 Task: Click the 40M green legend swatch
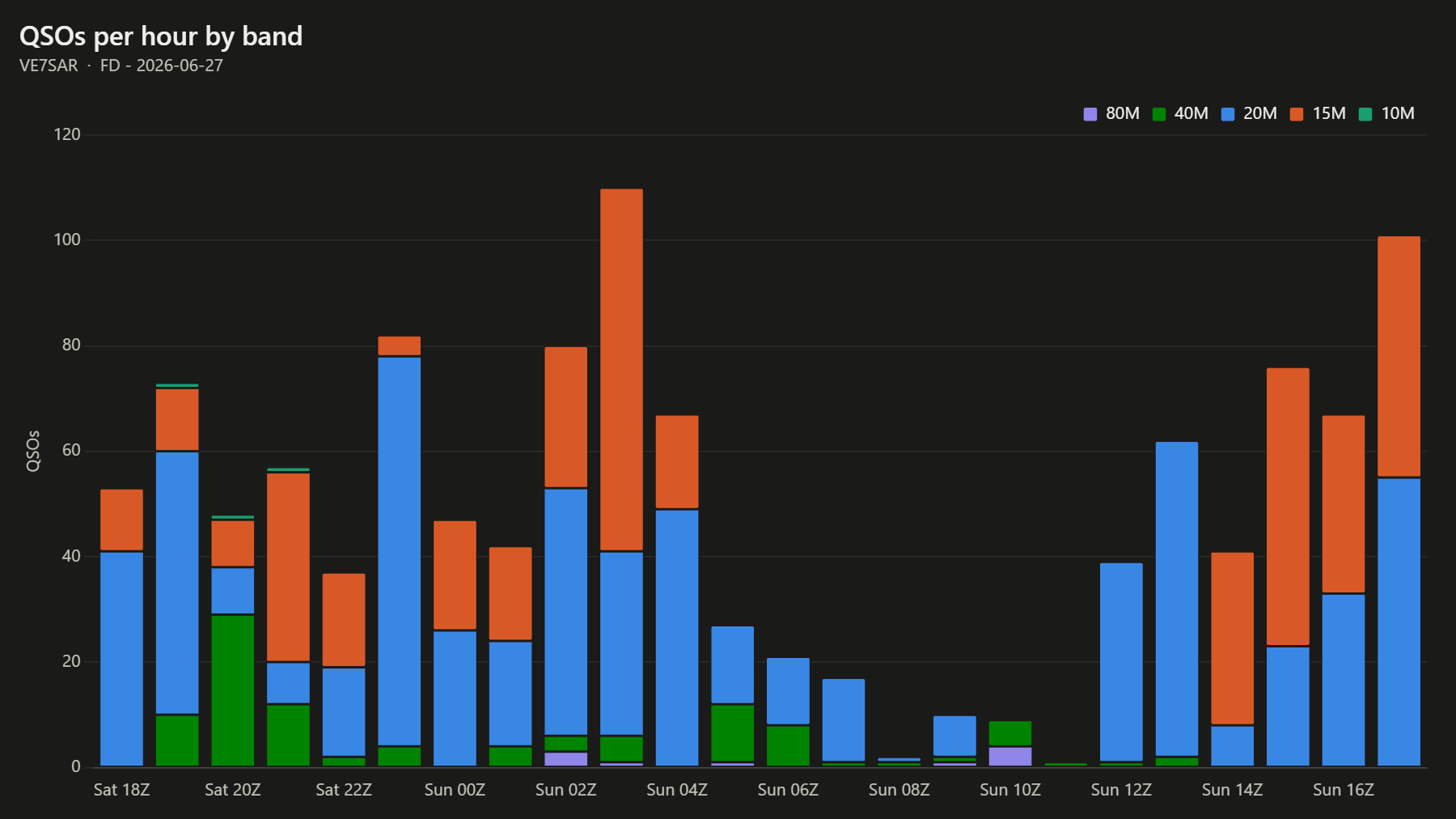[1159, 114]
